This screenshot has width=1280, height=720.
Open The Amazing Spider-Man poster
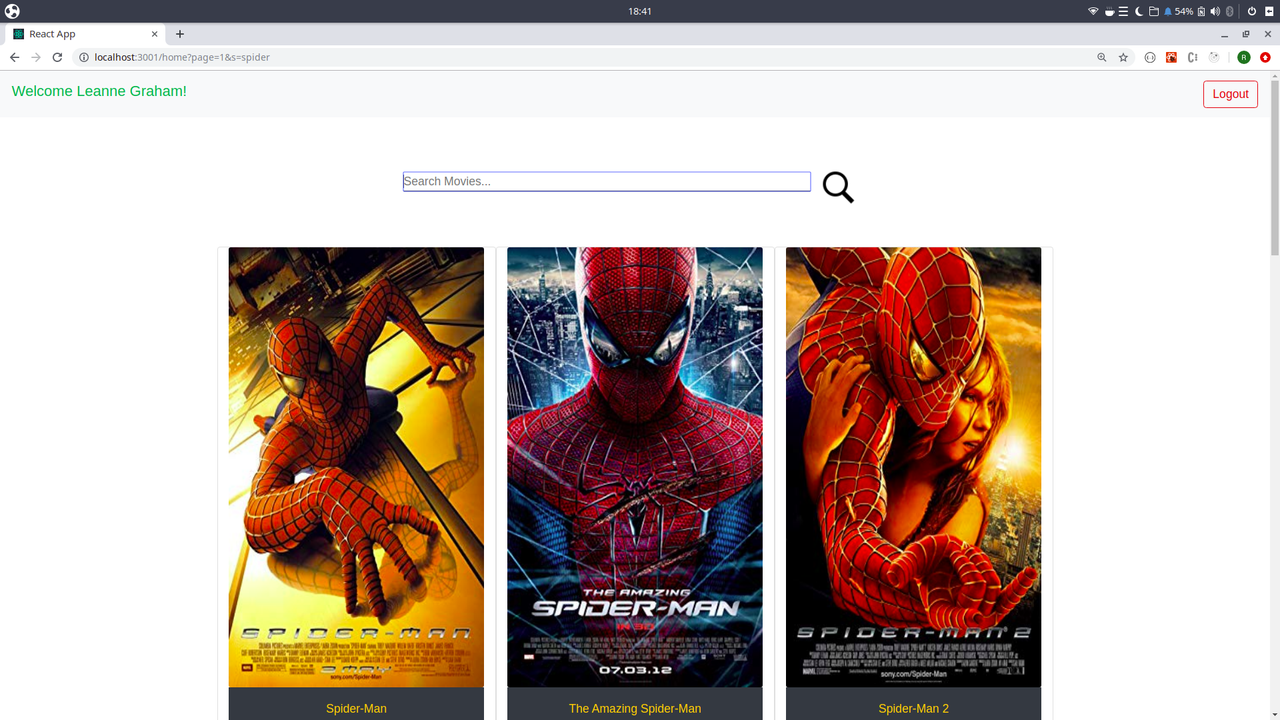(x=635, y=467)
